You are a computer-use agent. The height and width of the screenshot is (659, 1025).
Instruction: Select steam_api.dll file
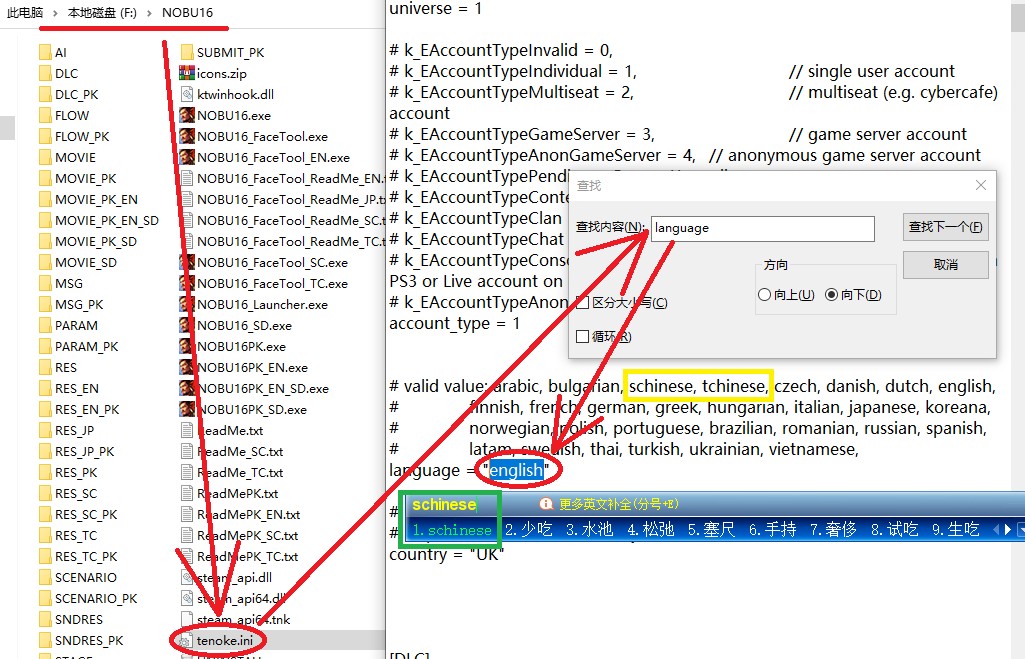click(226, 577)
